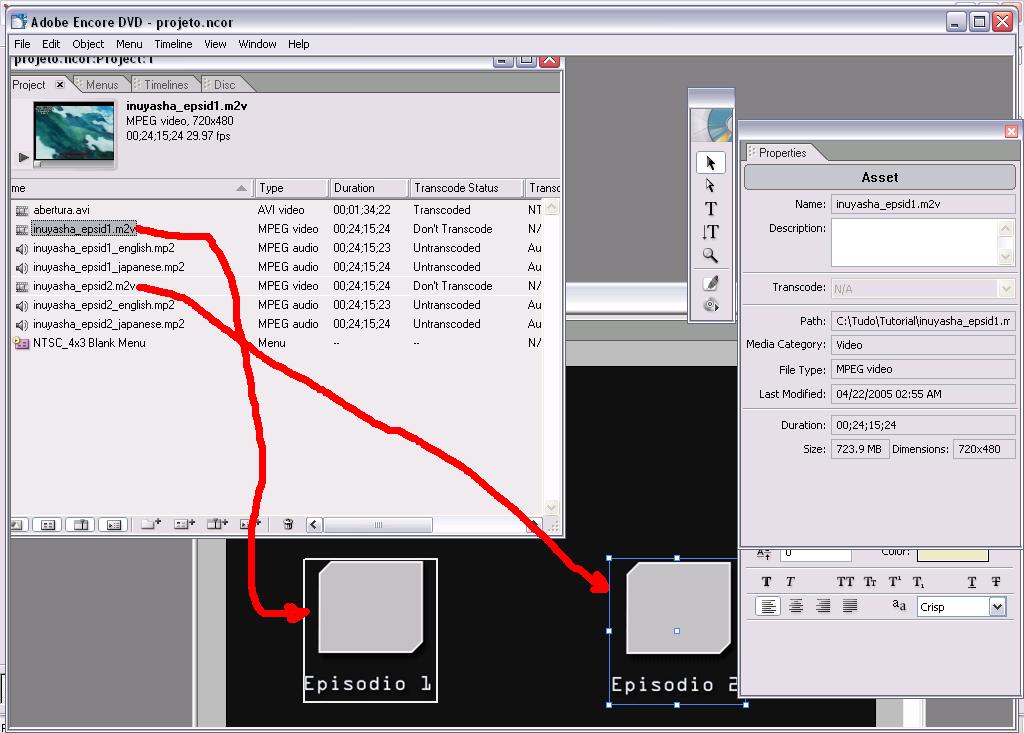The height and width of the screenshot is (733, 1024).
Task: Click the Properties tab
Action: pos(782,153)
